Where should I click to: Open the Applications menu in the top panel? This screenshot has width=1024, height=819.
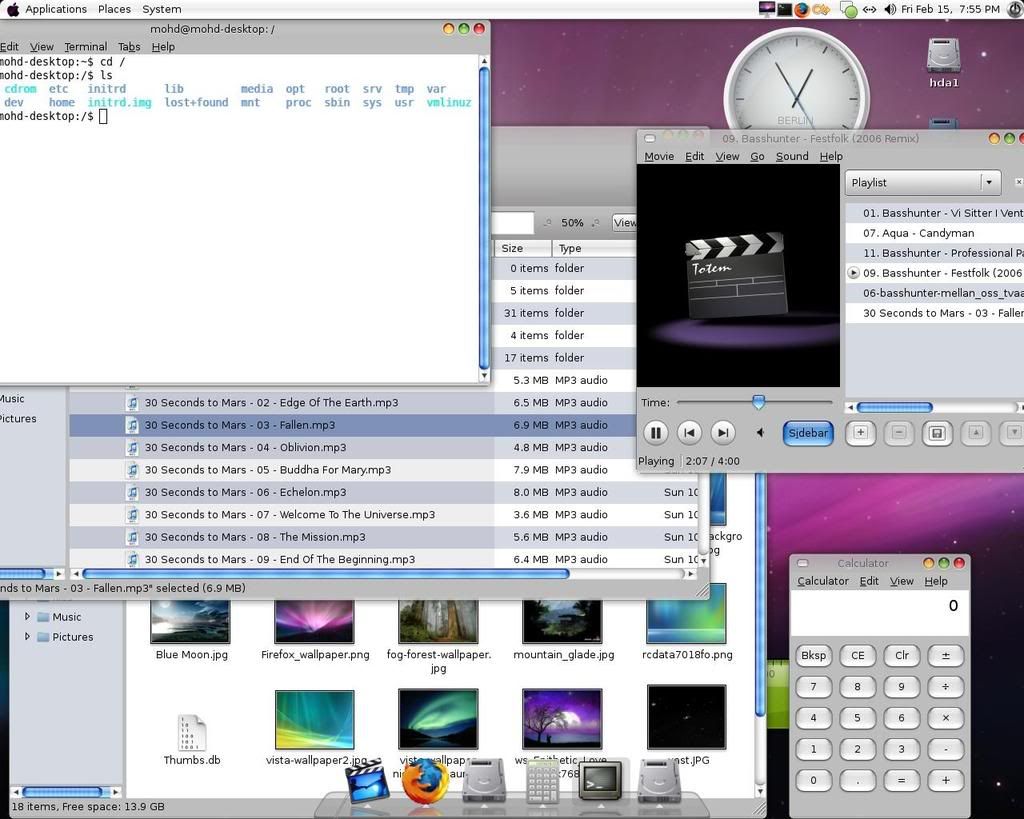56,9
